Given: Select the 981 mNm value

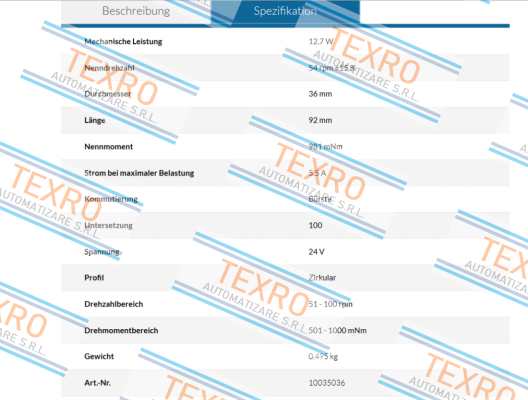Looking at the screenshot, I should [325, 146].
